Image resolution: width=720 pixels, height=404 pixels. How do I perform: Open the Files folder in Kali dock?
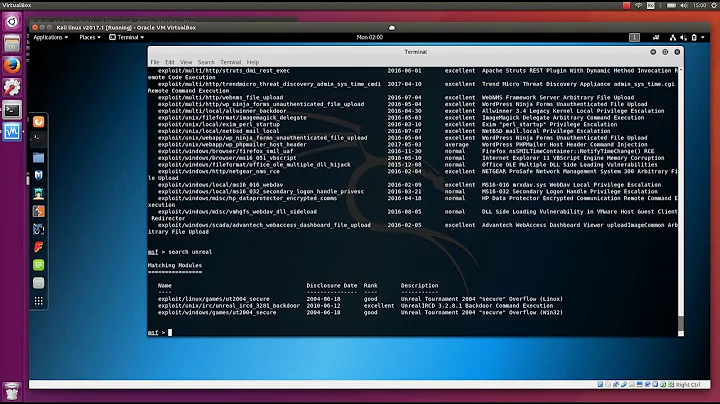pos(39,157)
